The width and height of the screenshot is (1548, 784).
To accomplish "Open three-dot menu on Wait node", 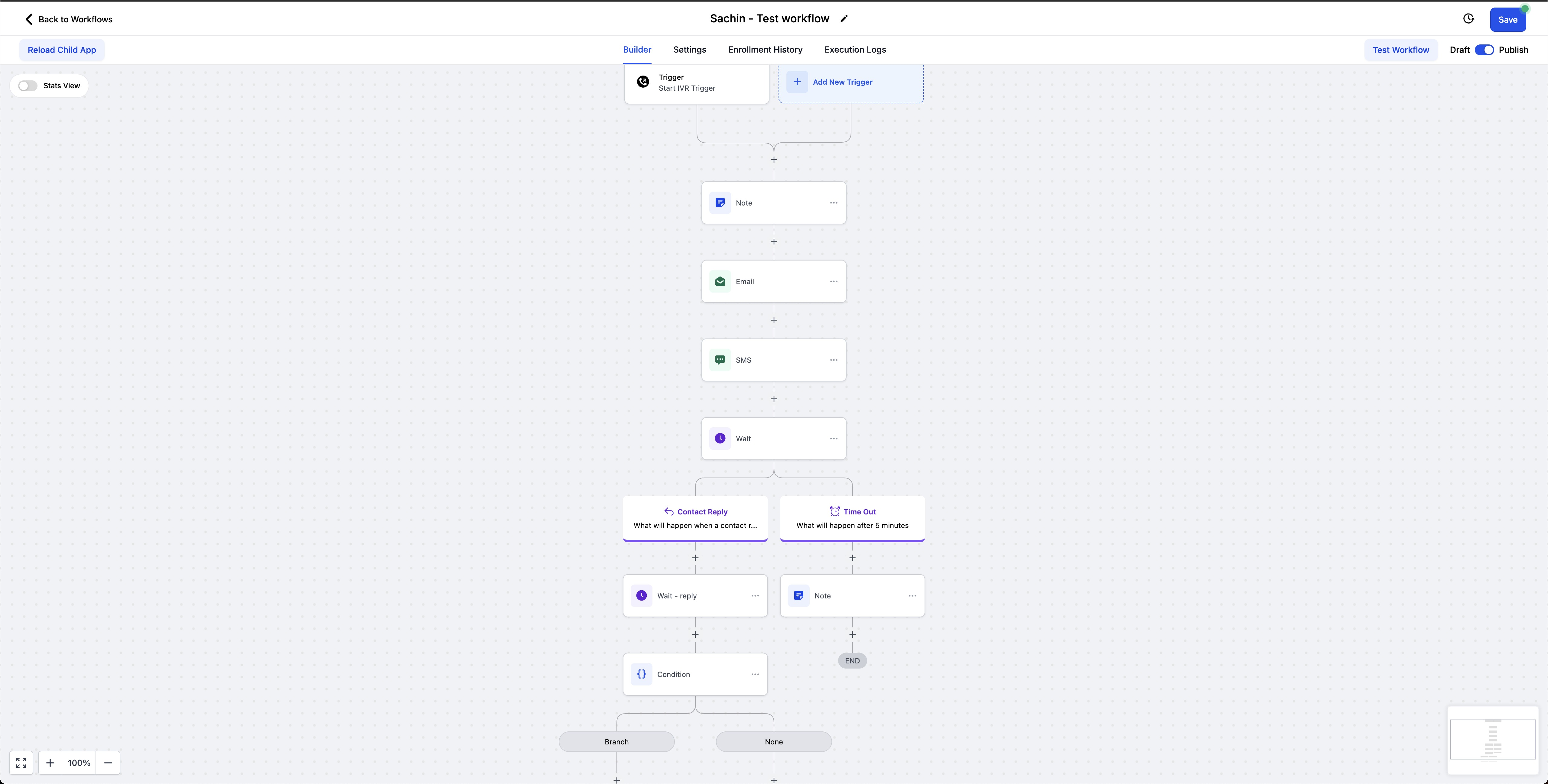I will pyautogui.click(x=834, y=439).
